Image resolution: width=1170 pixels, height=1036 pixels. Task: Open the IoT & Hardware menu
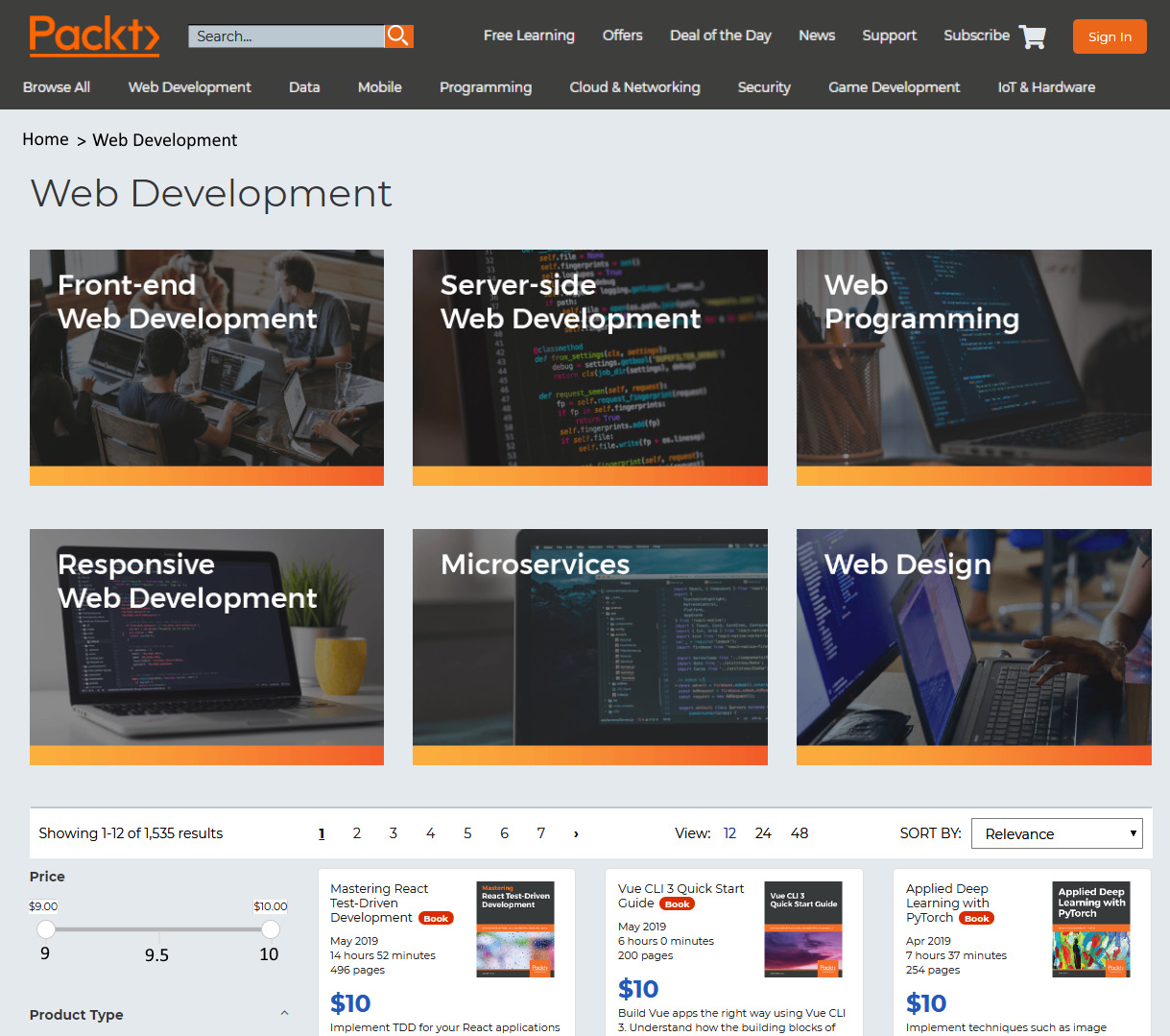point(1046,87)
